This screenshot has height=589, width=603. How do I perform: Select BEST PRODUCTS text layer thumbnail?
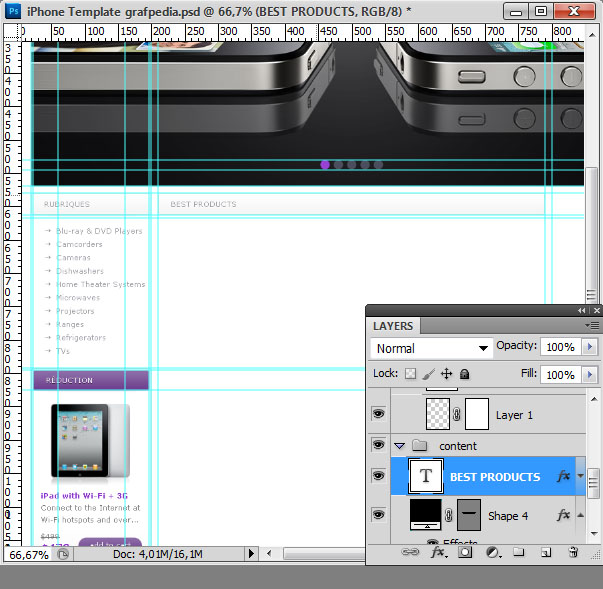pyautogui.click(x=426, y=476)
